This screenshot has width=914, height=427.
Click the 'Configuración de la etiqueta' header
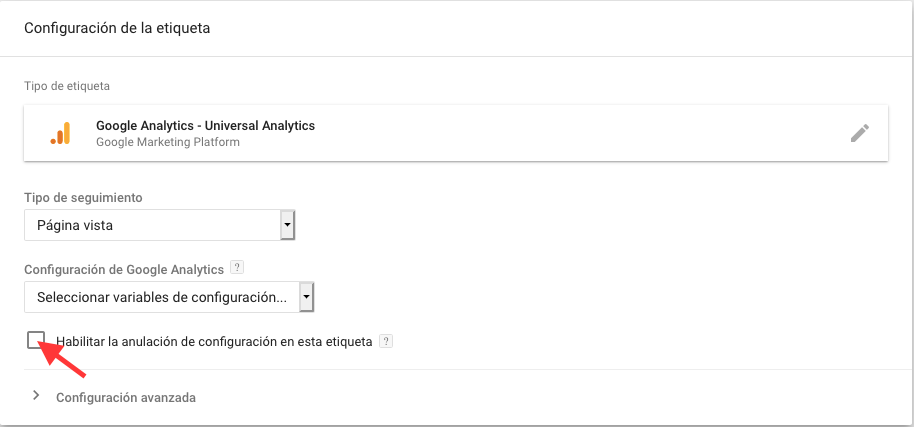(x=117, y=28)
